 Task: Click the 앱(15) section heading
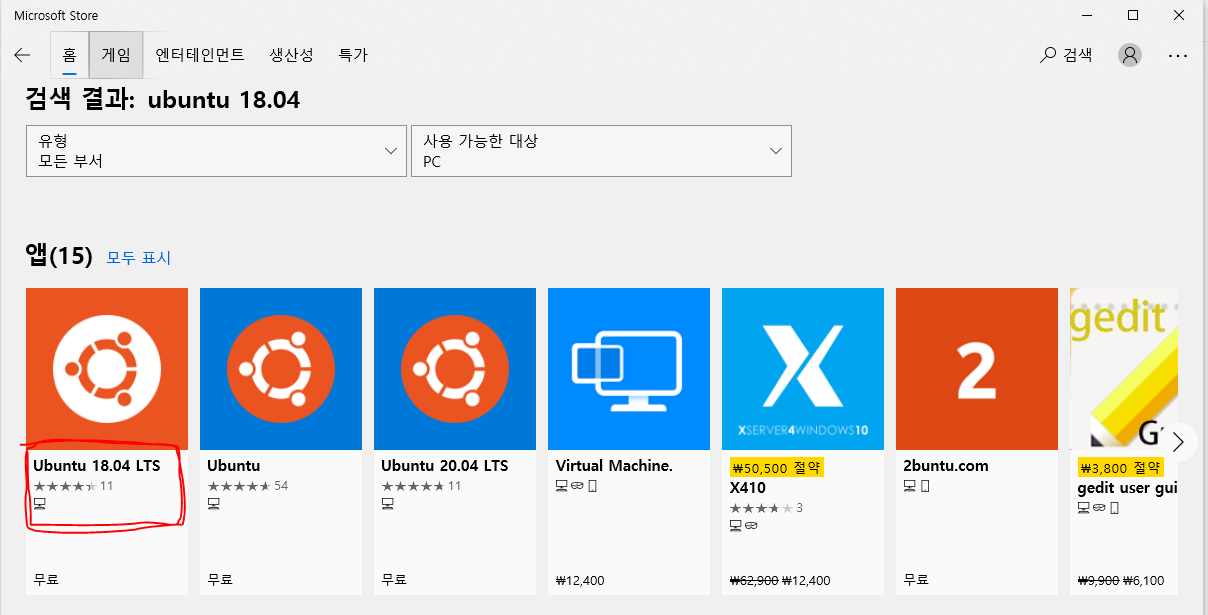tap(59, 256)
